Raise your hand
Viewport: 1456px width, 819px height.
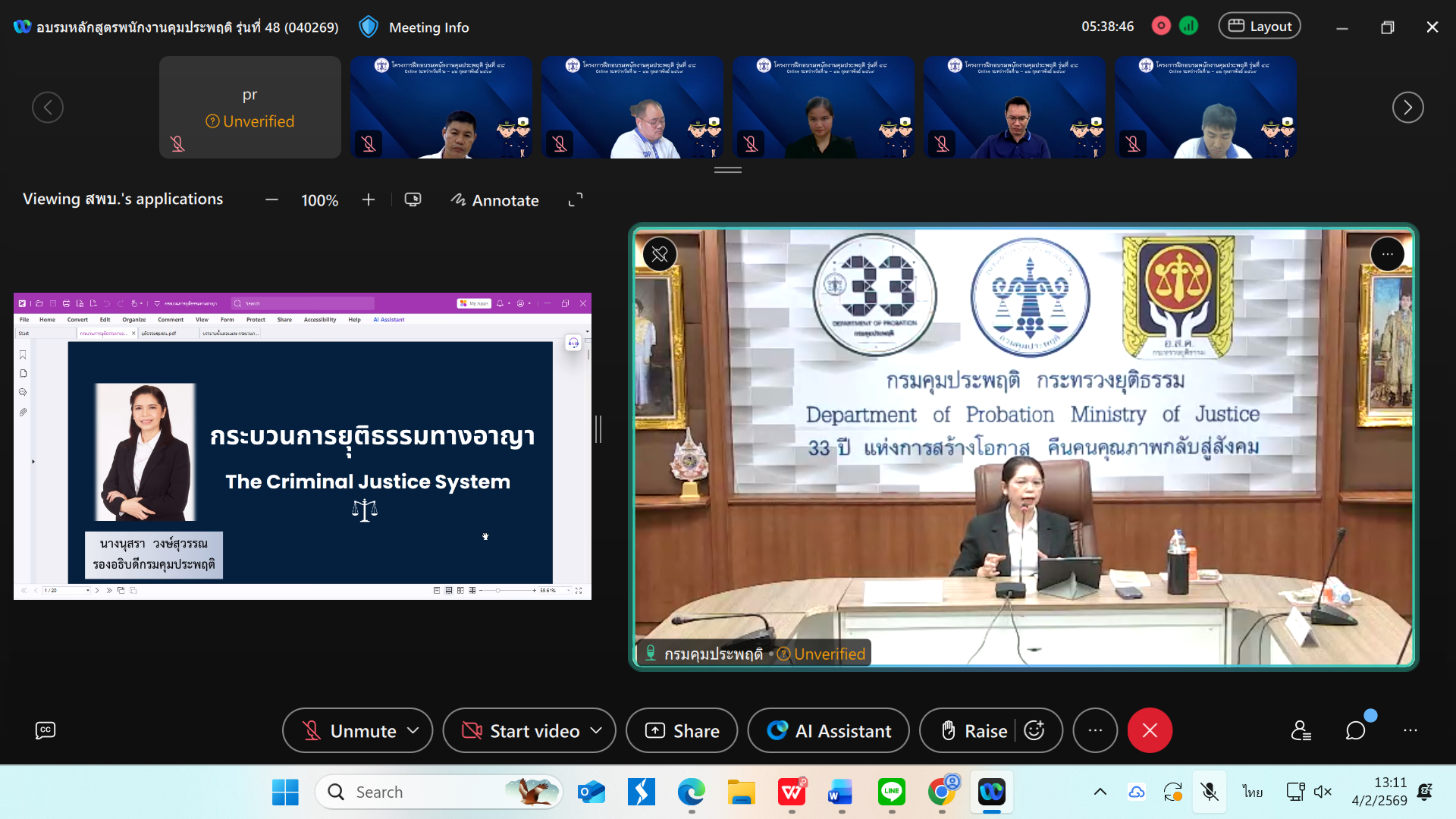(974, 730)
